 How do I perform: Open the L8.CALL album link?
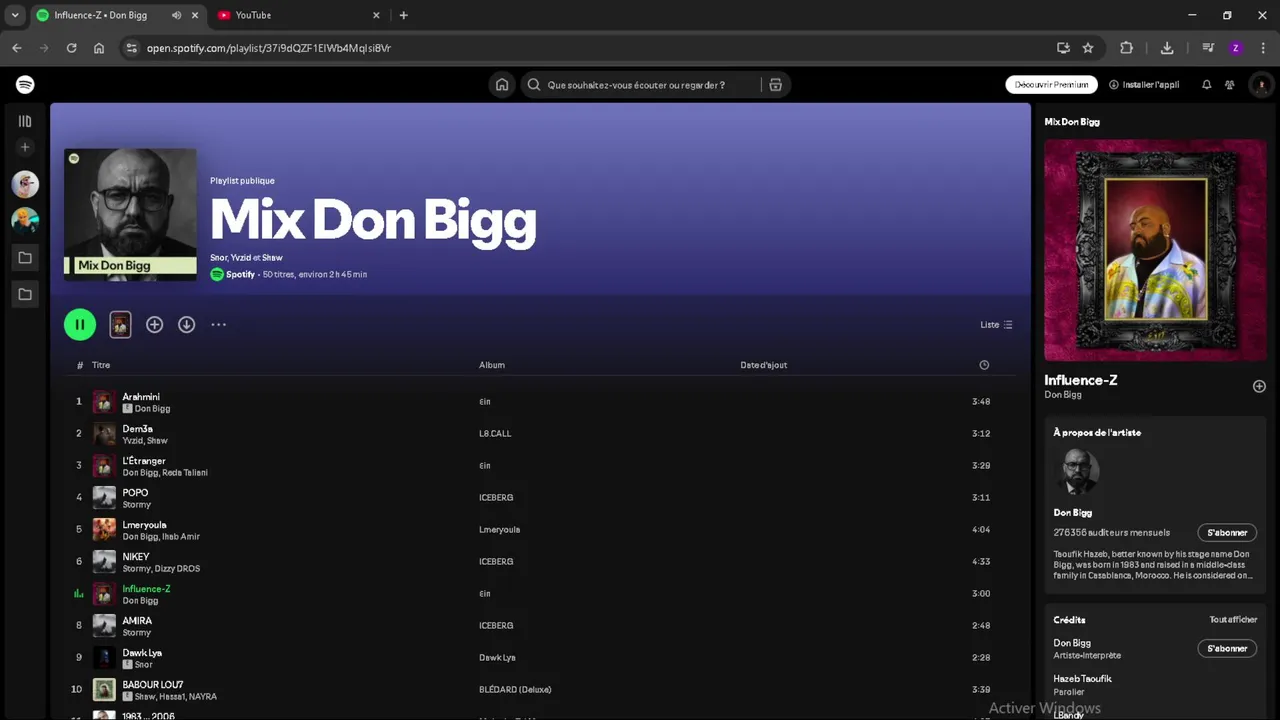tap(495, 434)
